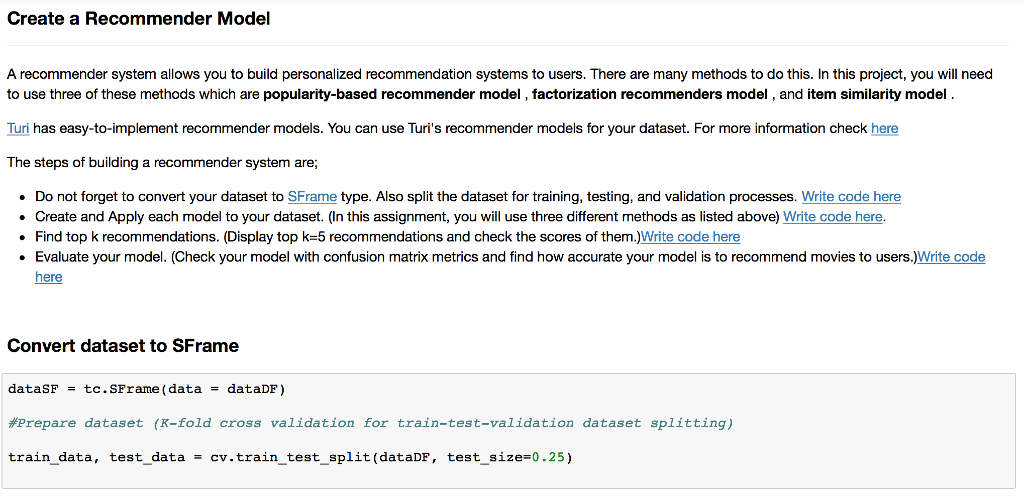Click the #Prepare dataset comment line
The width and height of the screenshot is (1024, 500).
(370, 423)
